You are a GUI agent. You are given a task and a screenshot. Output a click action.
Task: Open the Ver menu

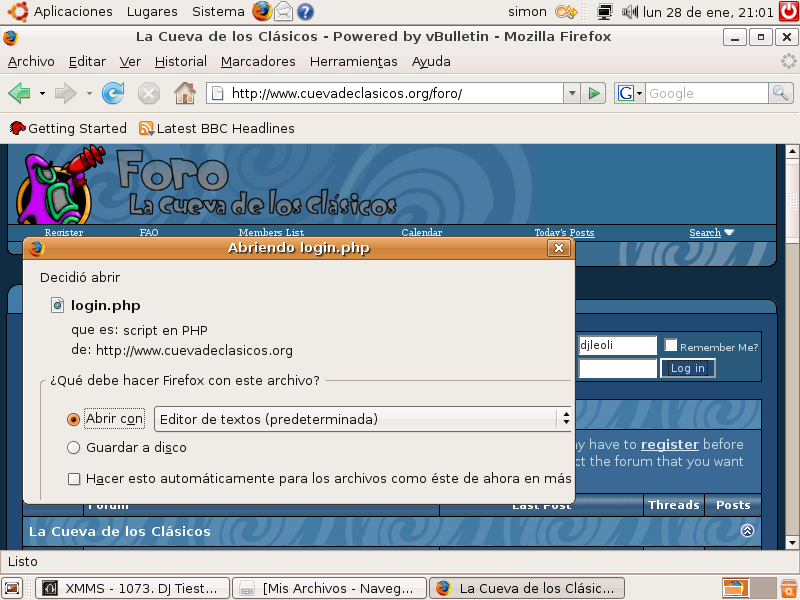130,62
